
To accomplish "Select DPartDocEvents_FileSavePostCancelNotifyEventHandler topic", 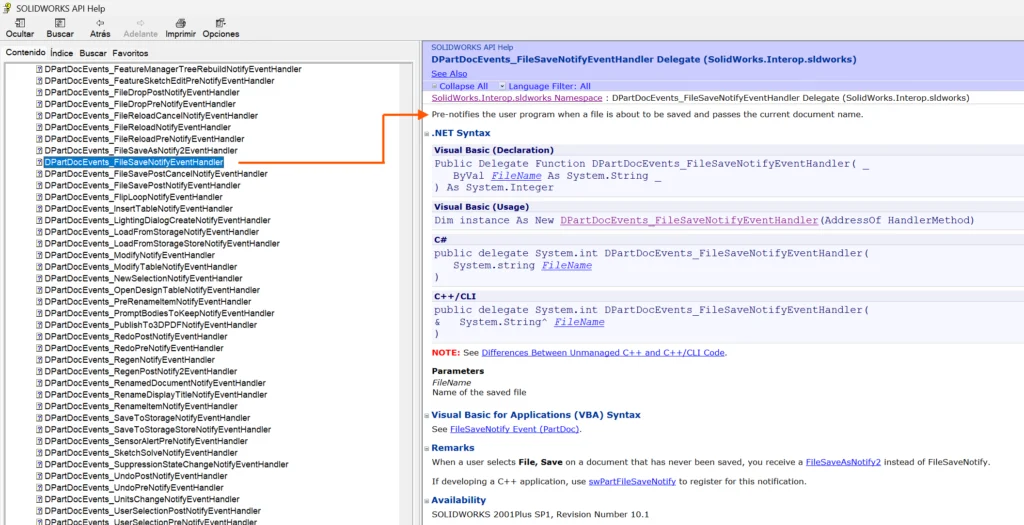I will coord(155,174).
